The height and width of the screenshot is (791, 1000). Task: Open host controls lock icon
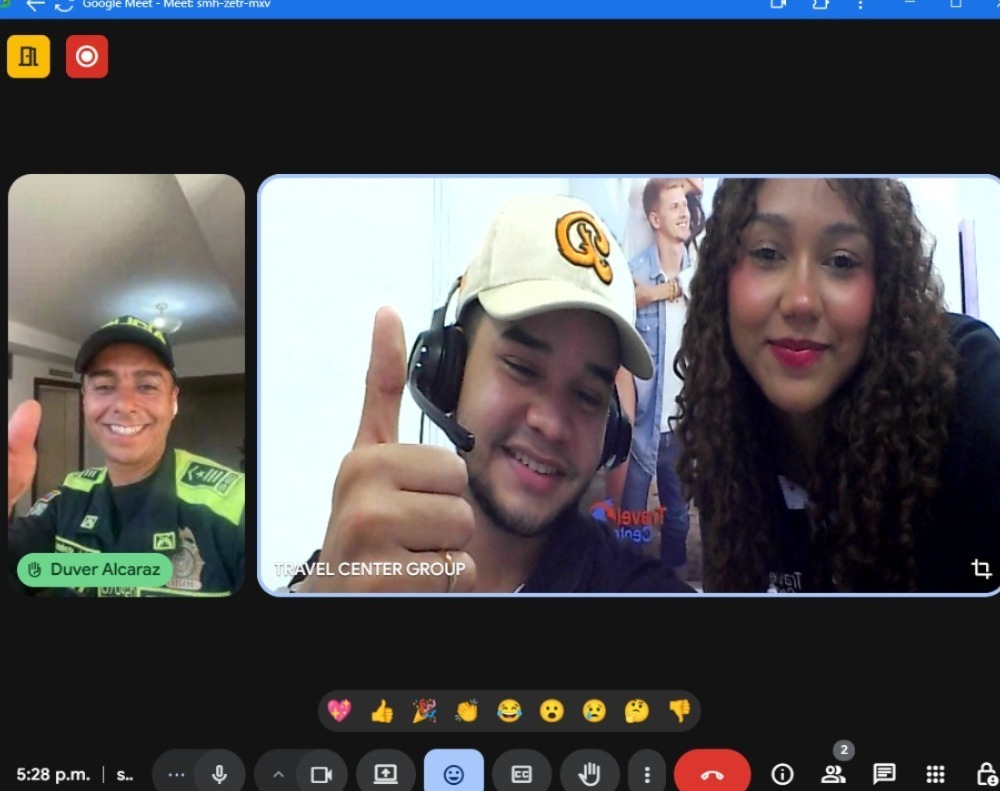click(985, 774)
